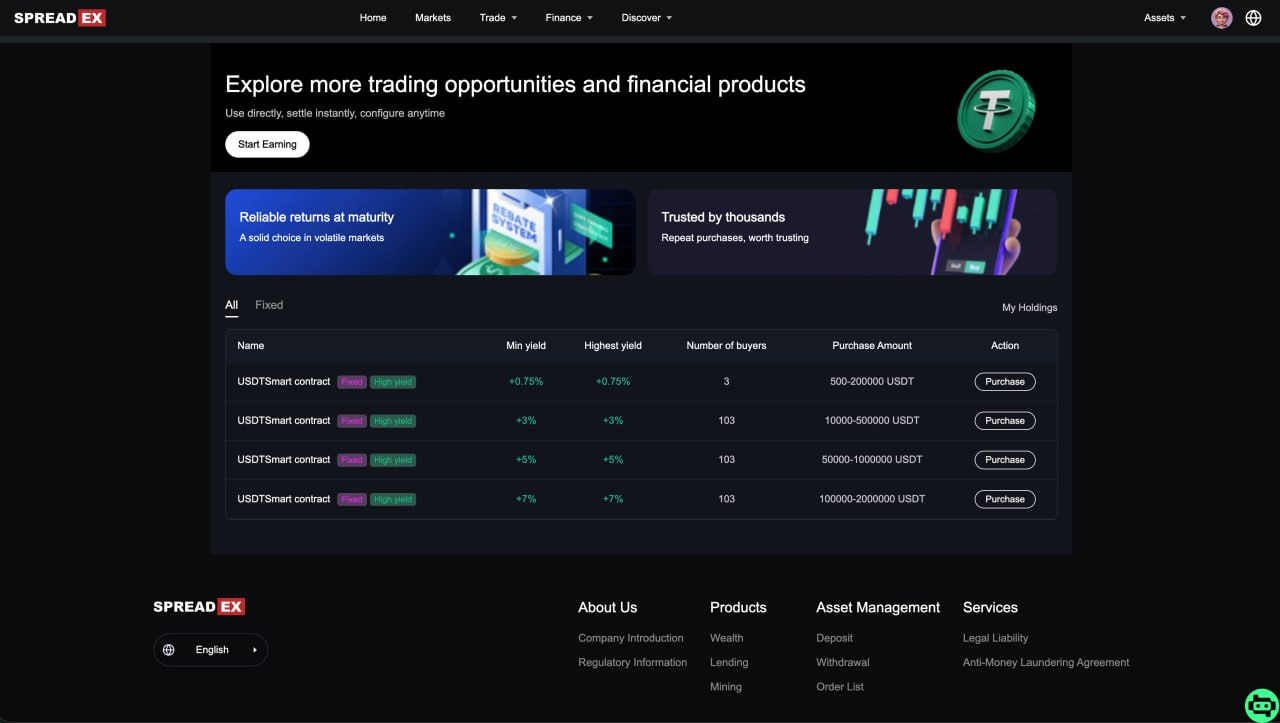Screen dimensions: 1280x723
Task: Purchase the +0.75% yield contract
Action: point(1005,381)
